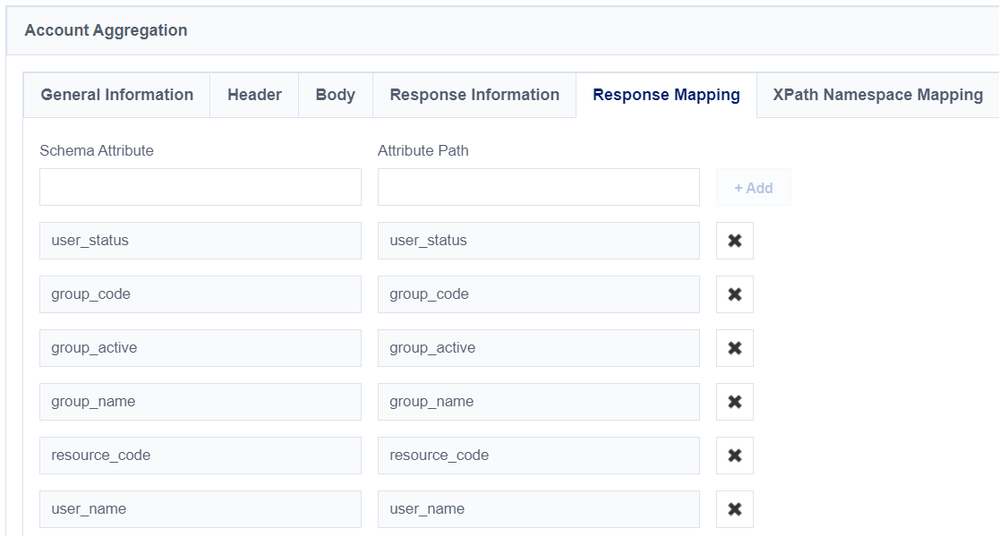The width and height of the screenshot is (999, 536).
Task: Delete the user_name mapping row
Action: point(734,509)
